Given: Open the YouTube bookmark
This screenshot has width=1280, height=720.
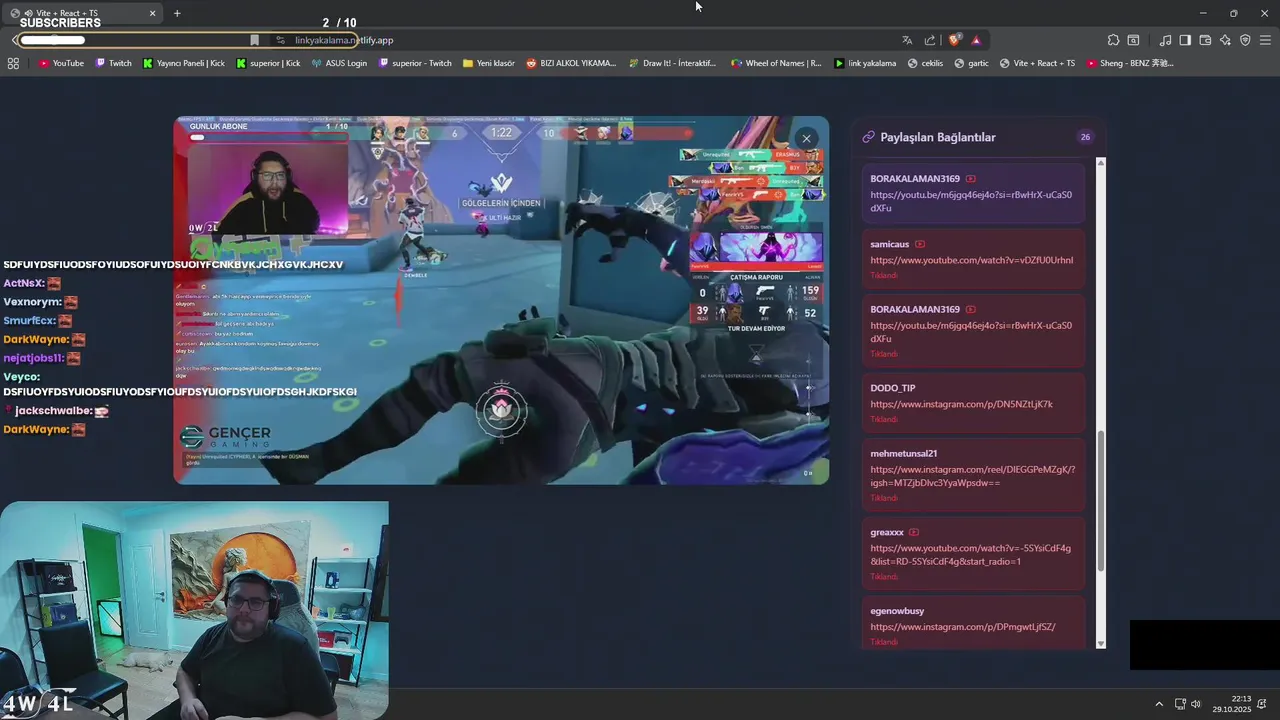Looking at the screenshot, I should point(61,63).
